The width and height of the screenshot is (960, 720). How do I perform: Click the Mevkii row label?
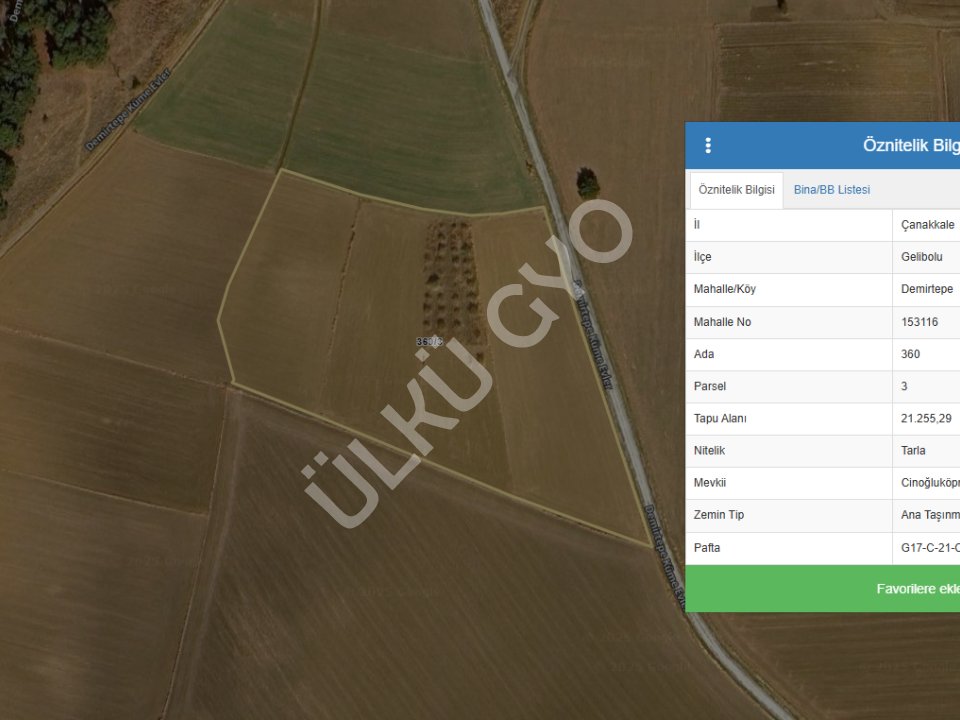click(x=710, y=483)
